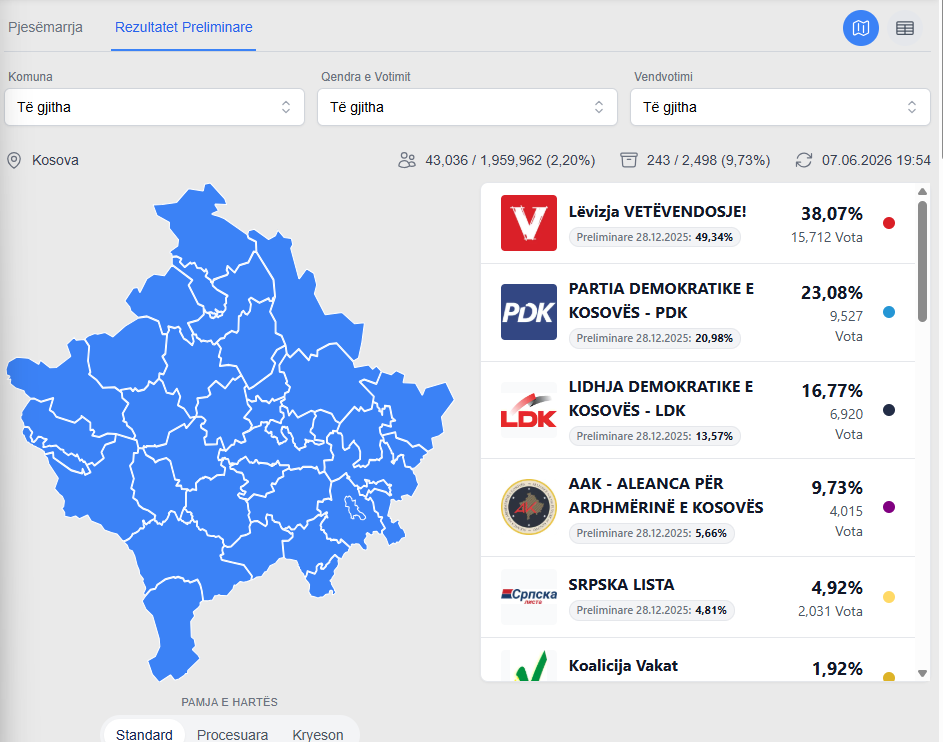The image size is (943, 742).
Task: Click the red Vetëvendosje color dot
Action: [x=889, y=223]
